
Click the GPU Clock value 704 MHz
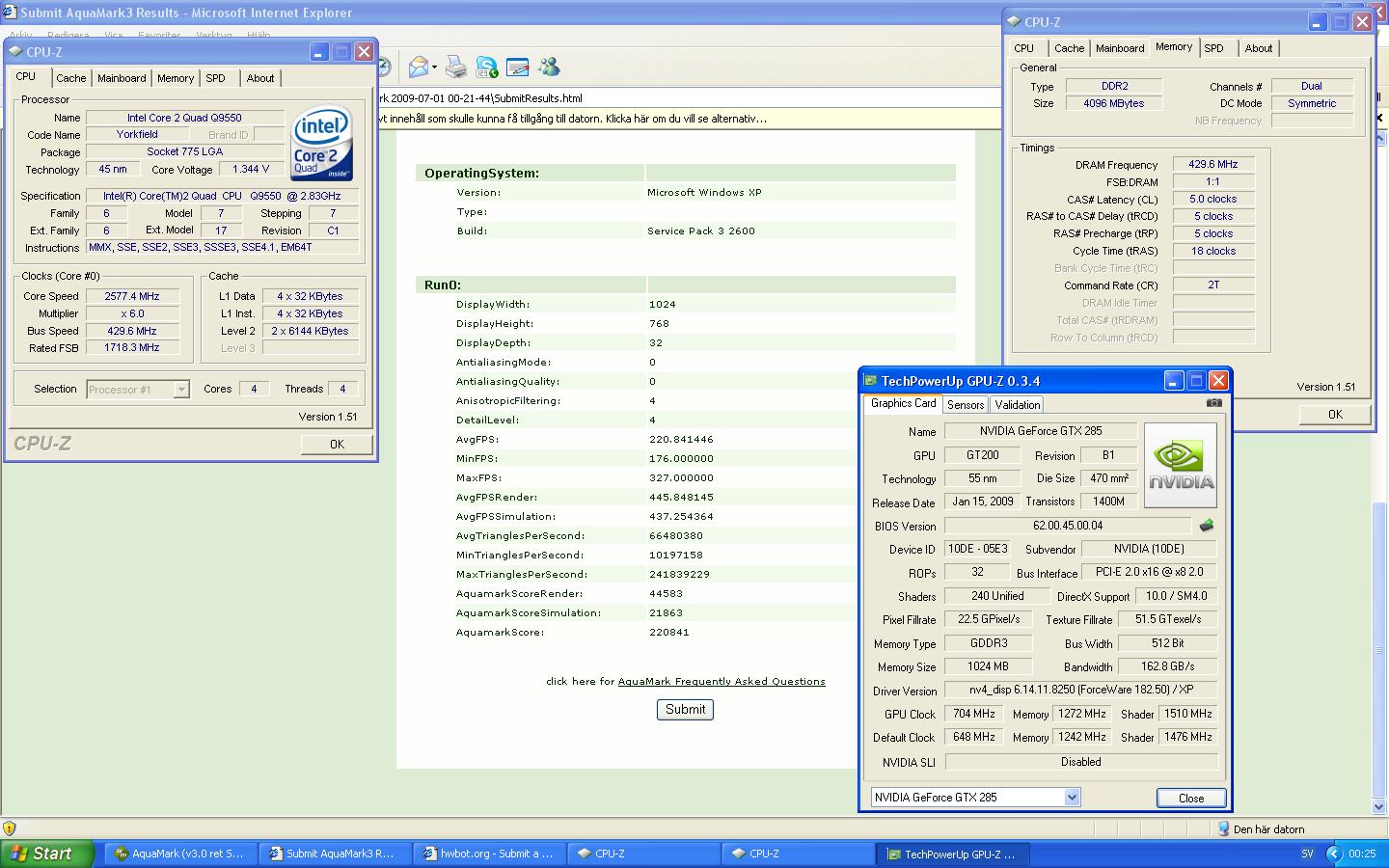[x=974, y=714]
